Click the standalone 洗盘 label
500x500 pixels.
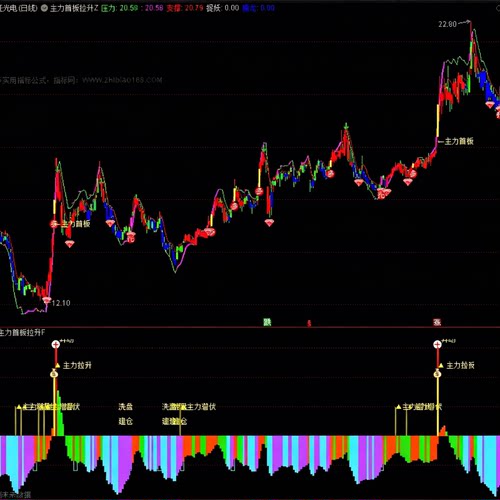(126, 407)
